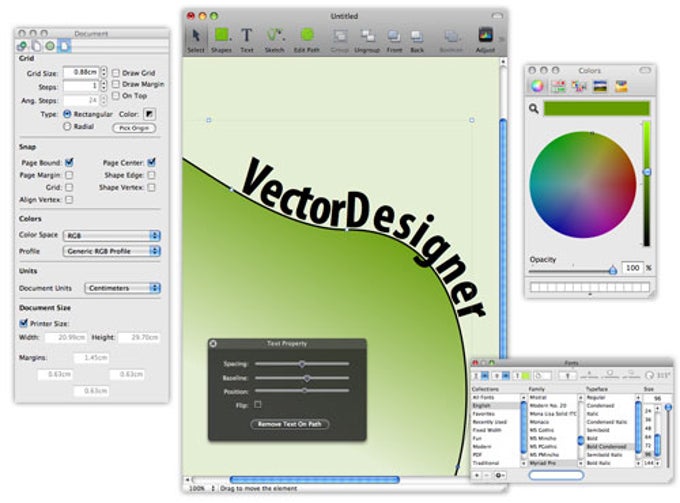Click the text color button in Fonts toolbar

pos(521,376)
